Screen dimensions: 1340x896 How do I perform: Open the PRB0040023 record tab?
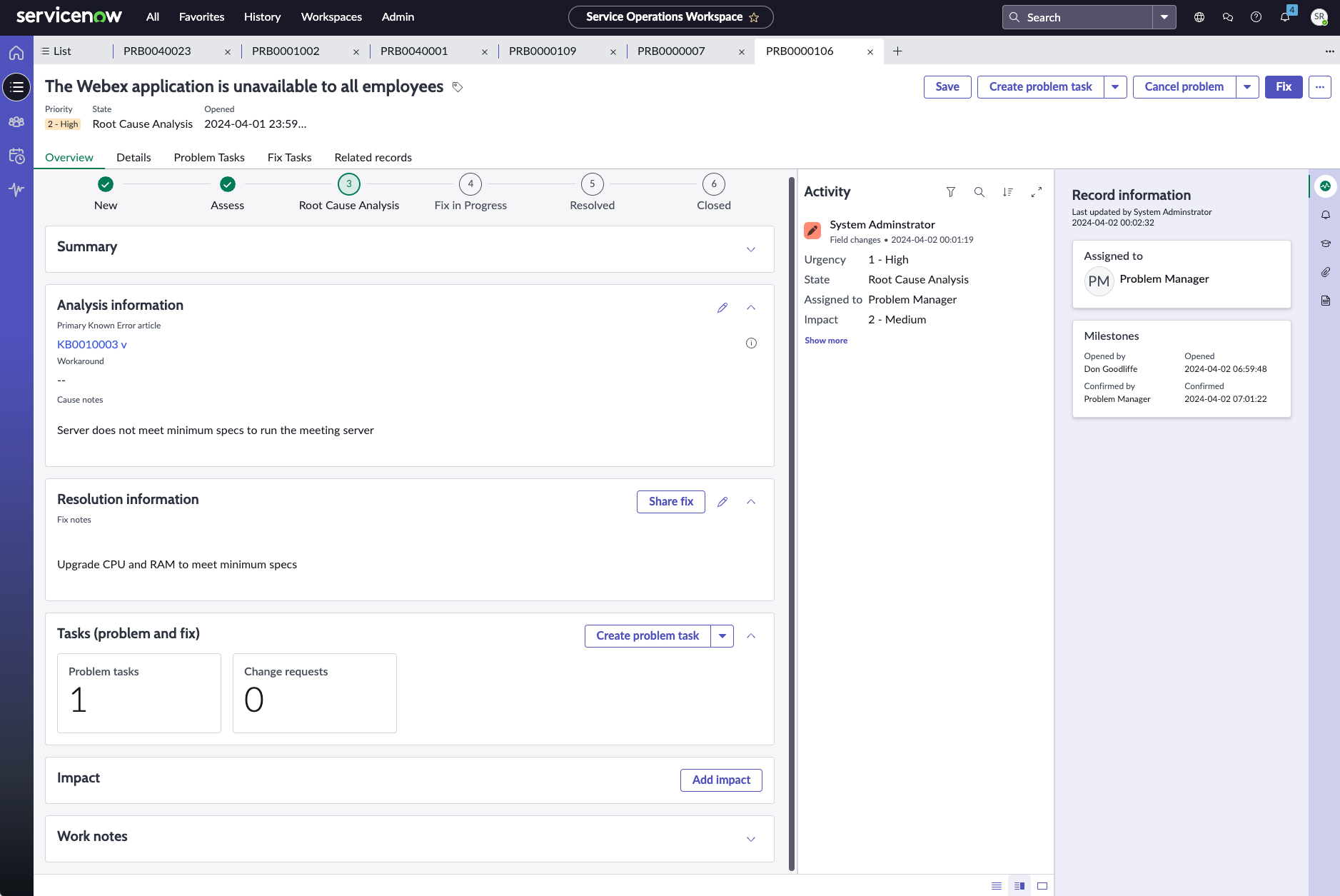(157, 51)
